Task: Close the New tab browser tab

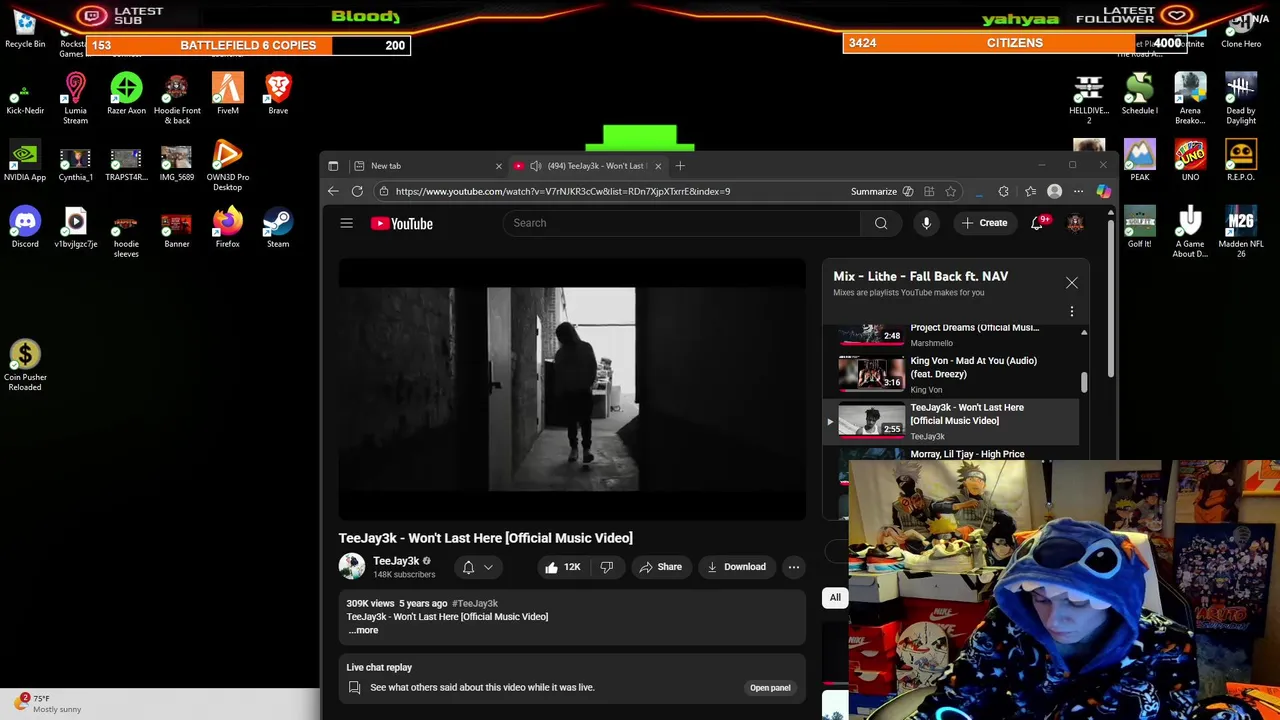Action: [498, 166]
